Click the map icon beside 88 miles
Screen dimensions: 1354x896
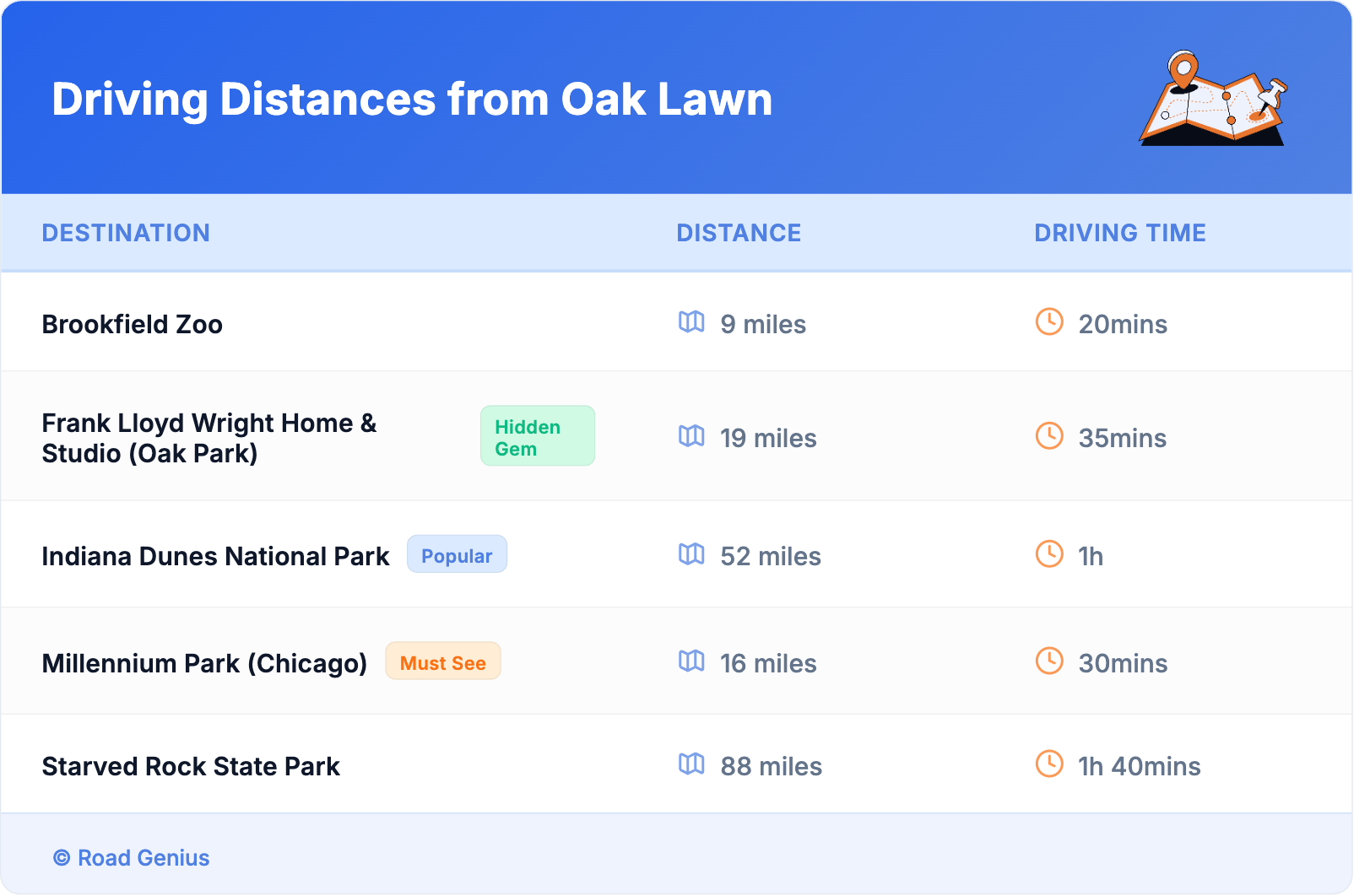[x=691, y=764]
